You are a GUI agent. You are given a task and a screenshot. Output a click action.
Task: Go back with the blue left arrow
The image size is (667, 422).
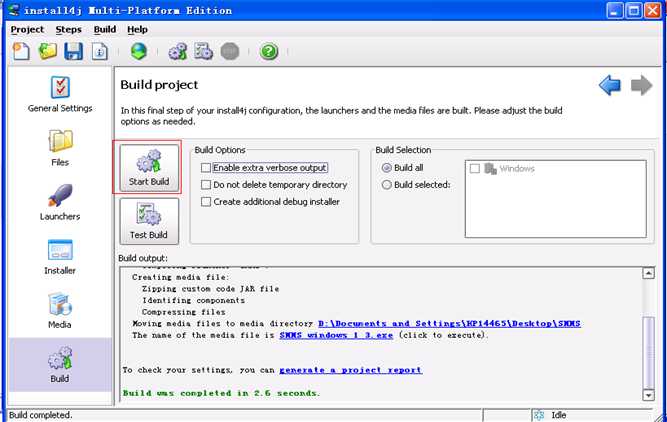click(610, 86)
